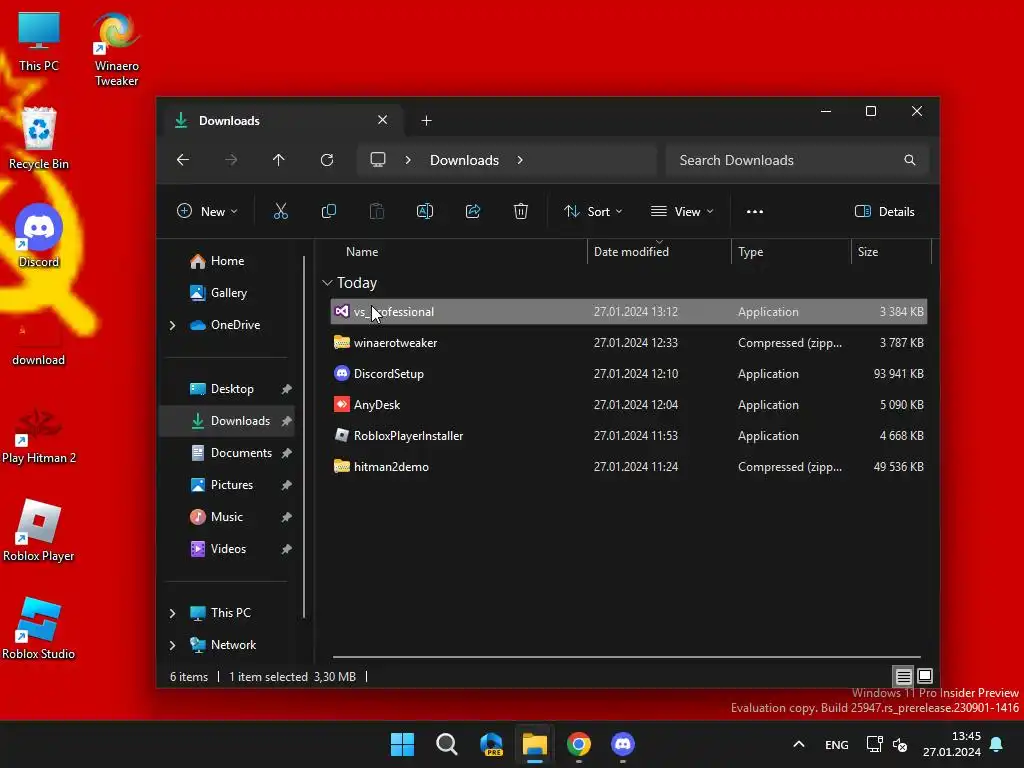Go back with the left arrow

click(183, 160)
